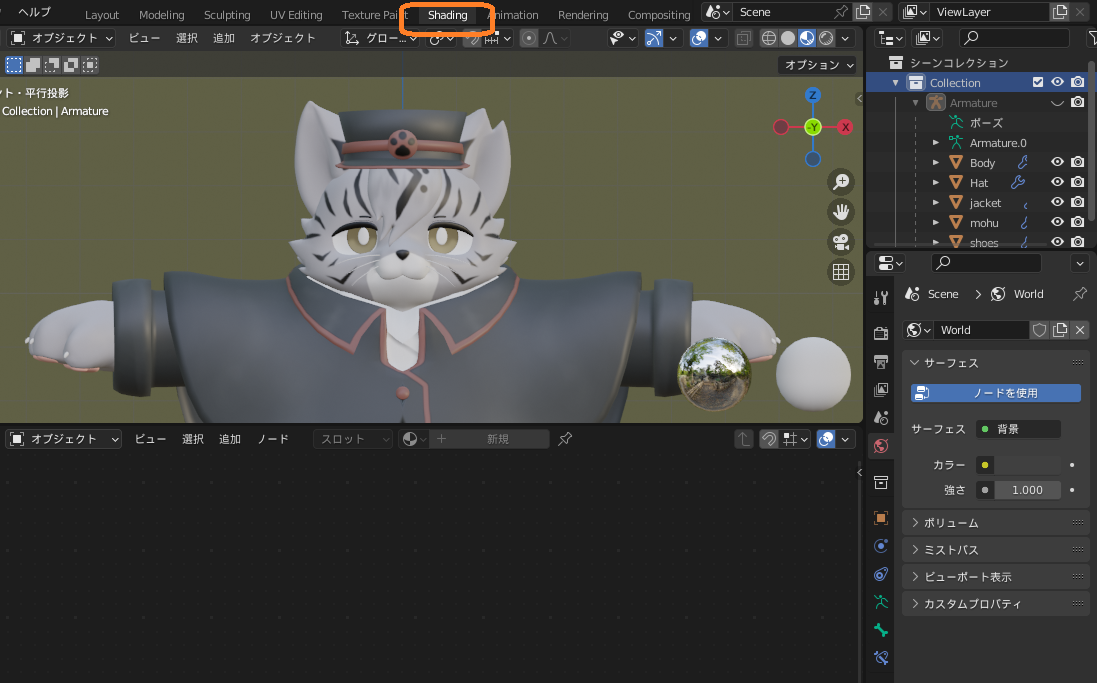
Task: Open the View Layer properties tab
Action: (x=881, y=389)
